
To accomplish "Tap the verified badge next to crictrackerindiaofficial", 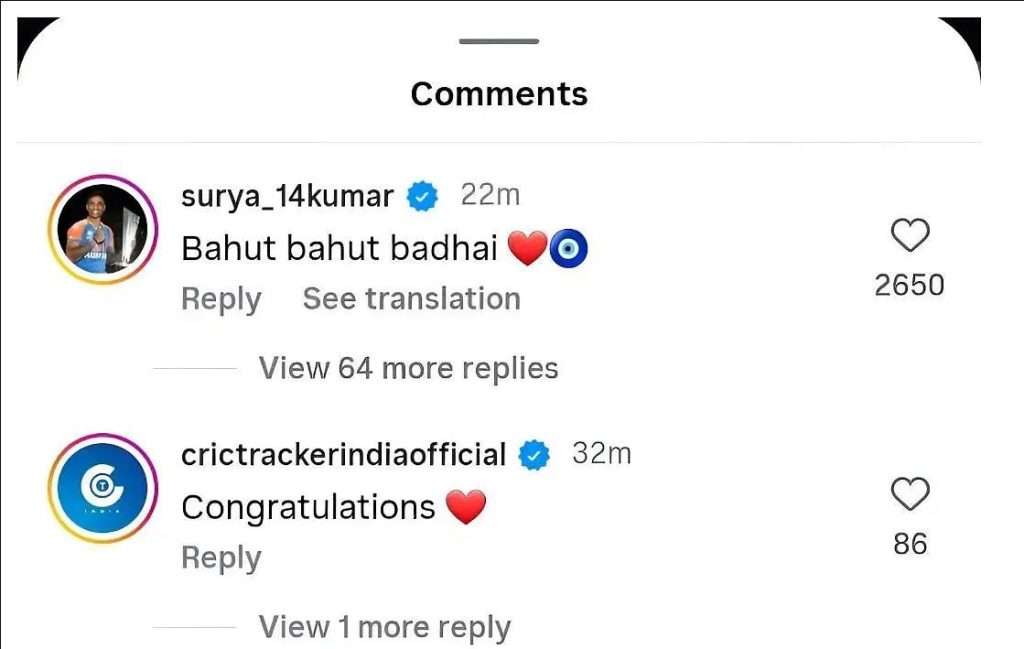I will pos(534,455).
